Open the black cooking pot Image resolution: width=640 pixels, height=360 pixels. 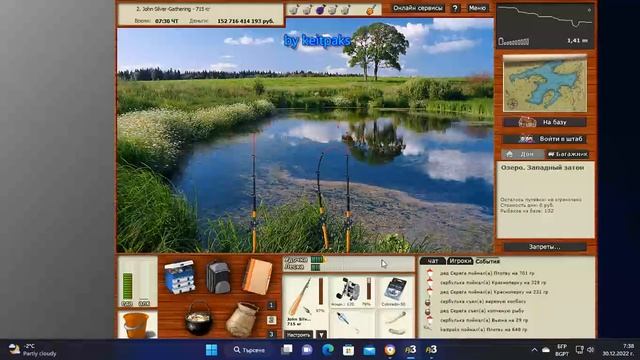(198, 318)
